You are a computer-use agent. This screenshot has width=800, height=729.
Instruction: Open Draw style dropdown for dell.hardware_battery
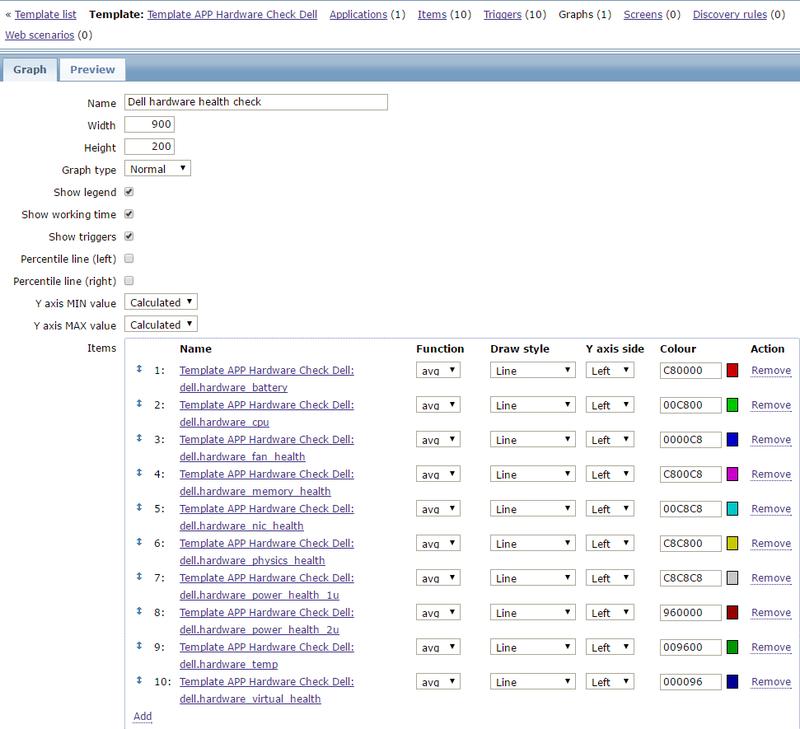click(x=533, y=371)
